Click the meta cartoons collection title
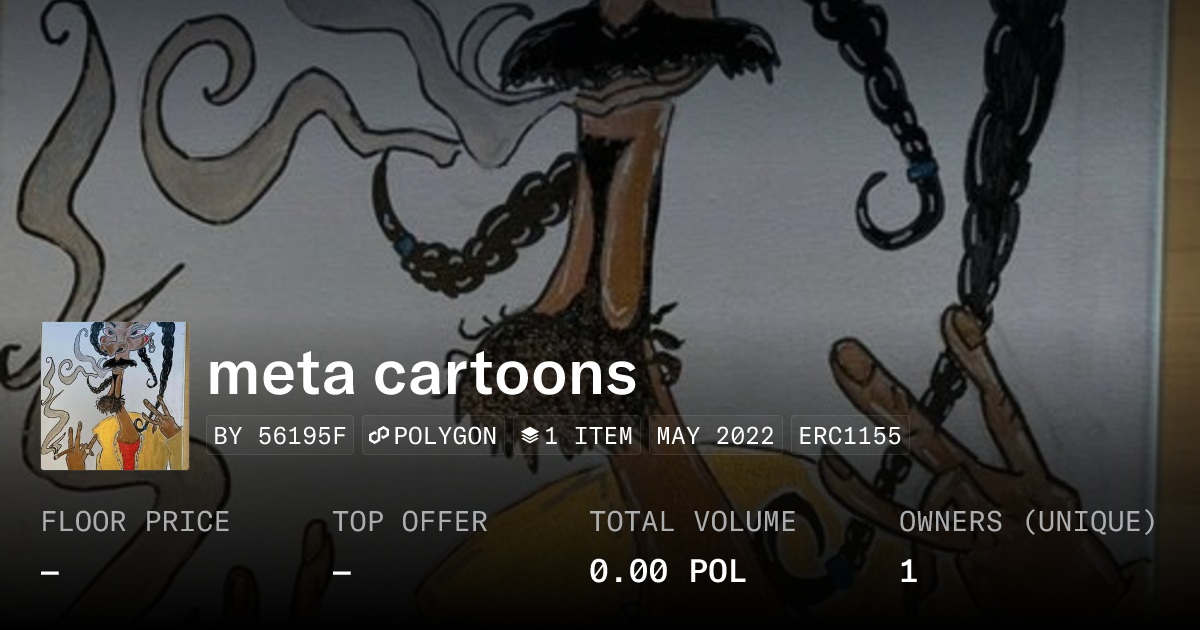 pyautogui.click(x=422, y=374)
